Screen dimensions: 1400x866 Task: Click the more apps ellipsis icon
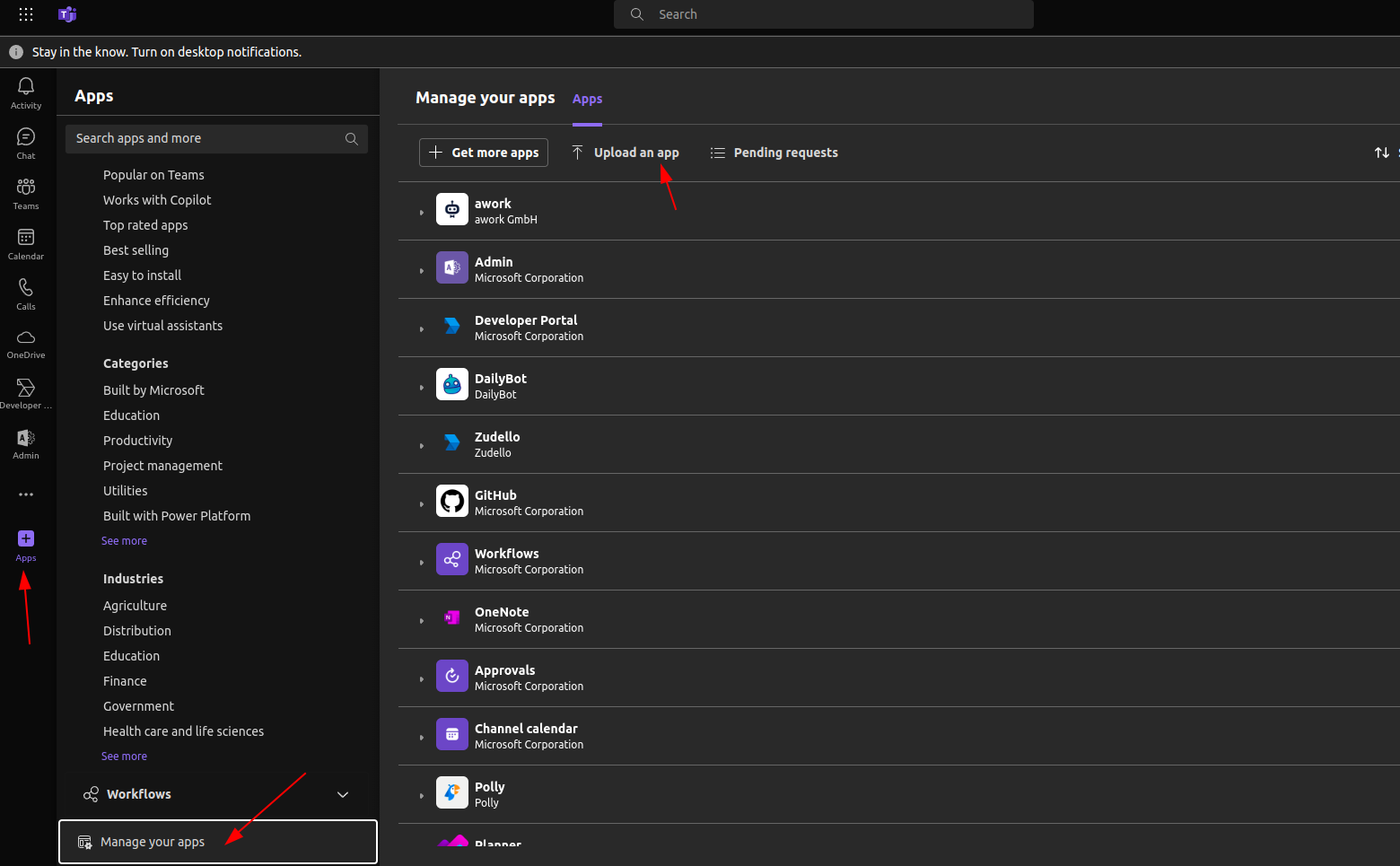(26, 494)
